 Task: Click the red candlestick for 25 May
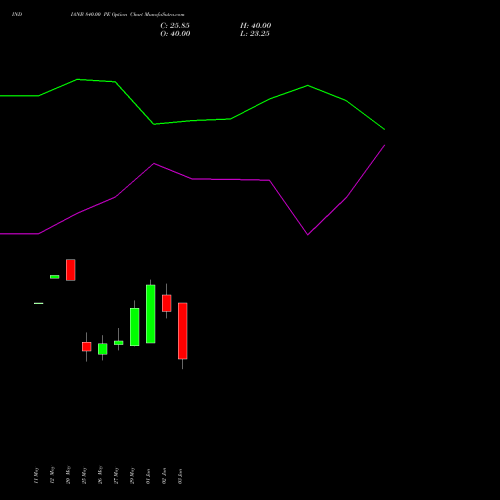pos(87,347)
